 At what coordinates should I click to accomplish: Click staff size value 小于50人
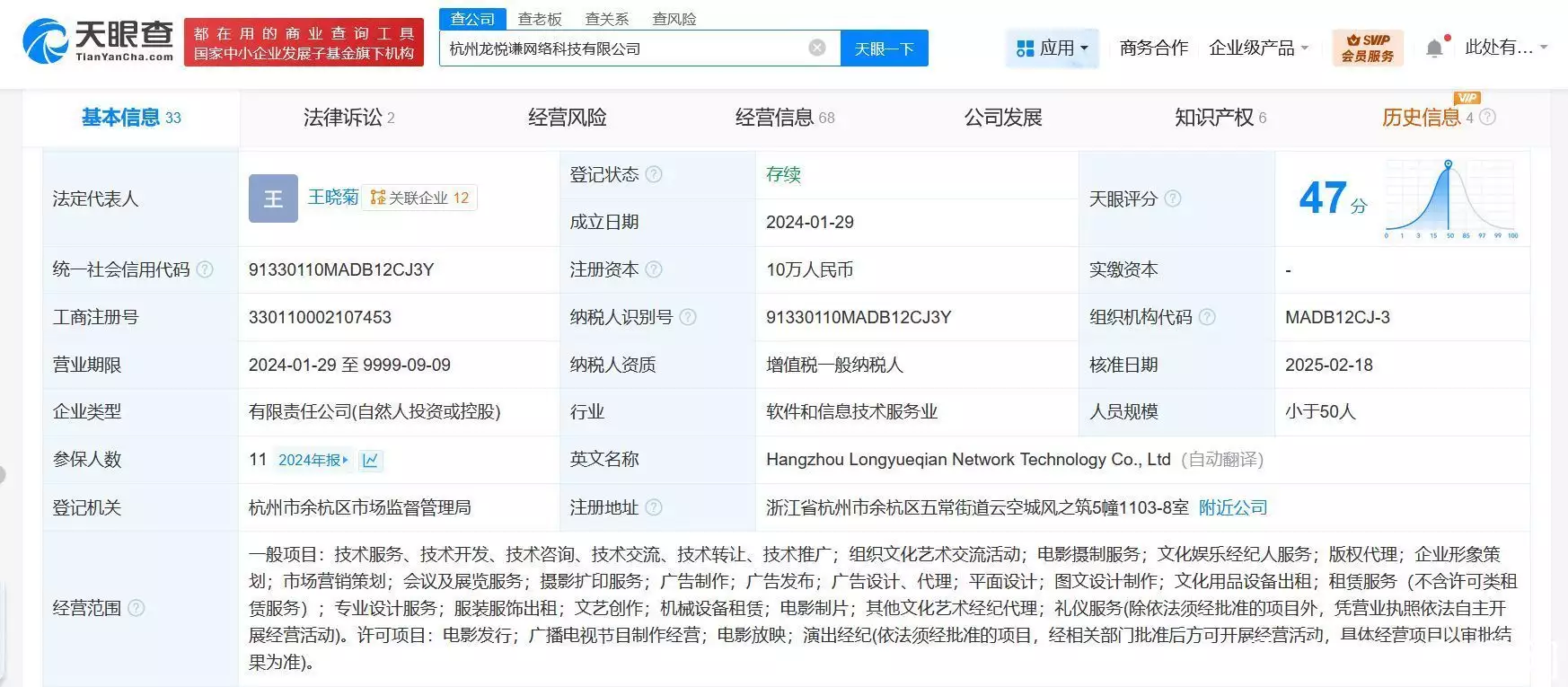click(x=1320, y=411)
